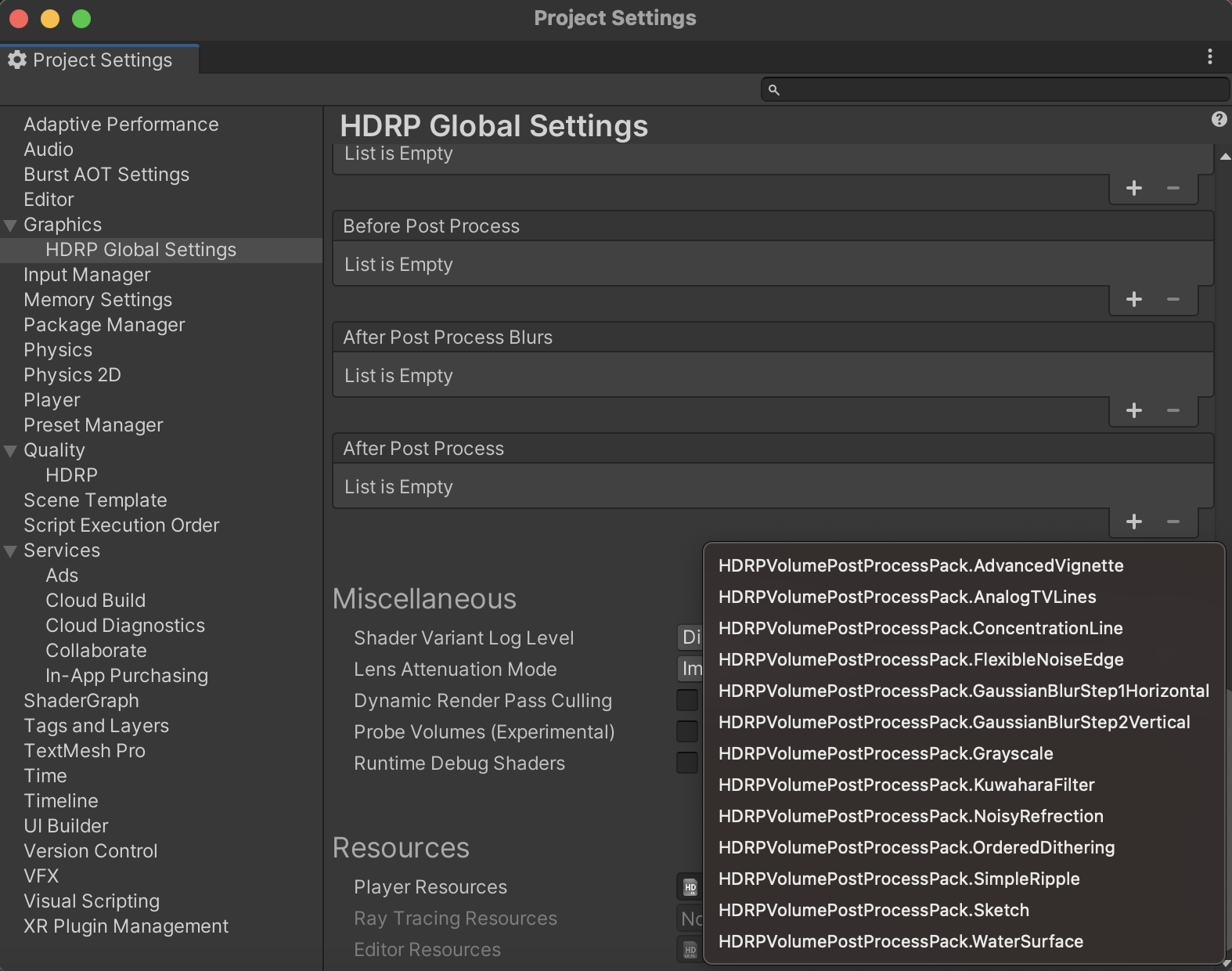This screenshot has width=1232, height=971.
Task: Open the help question mark icon
Action: coord(1219,119)
